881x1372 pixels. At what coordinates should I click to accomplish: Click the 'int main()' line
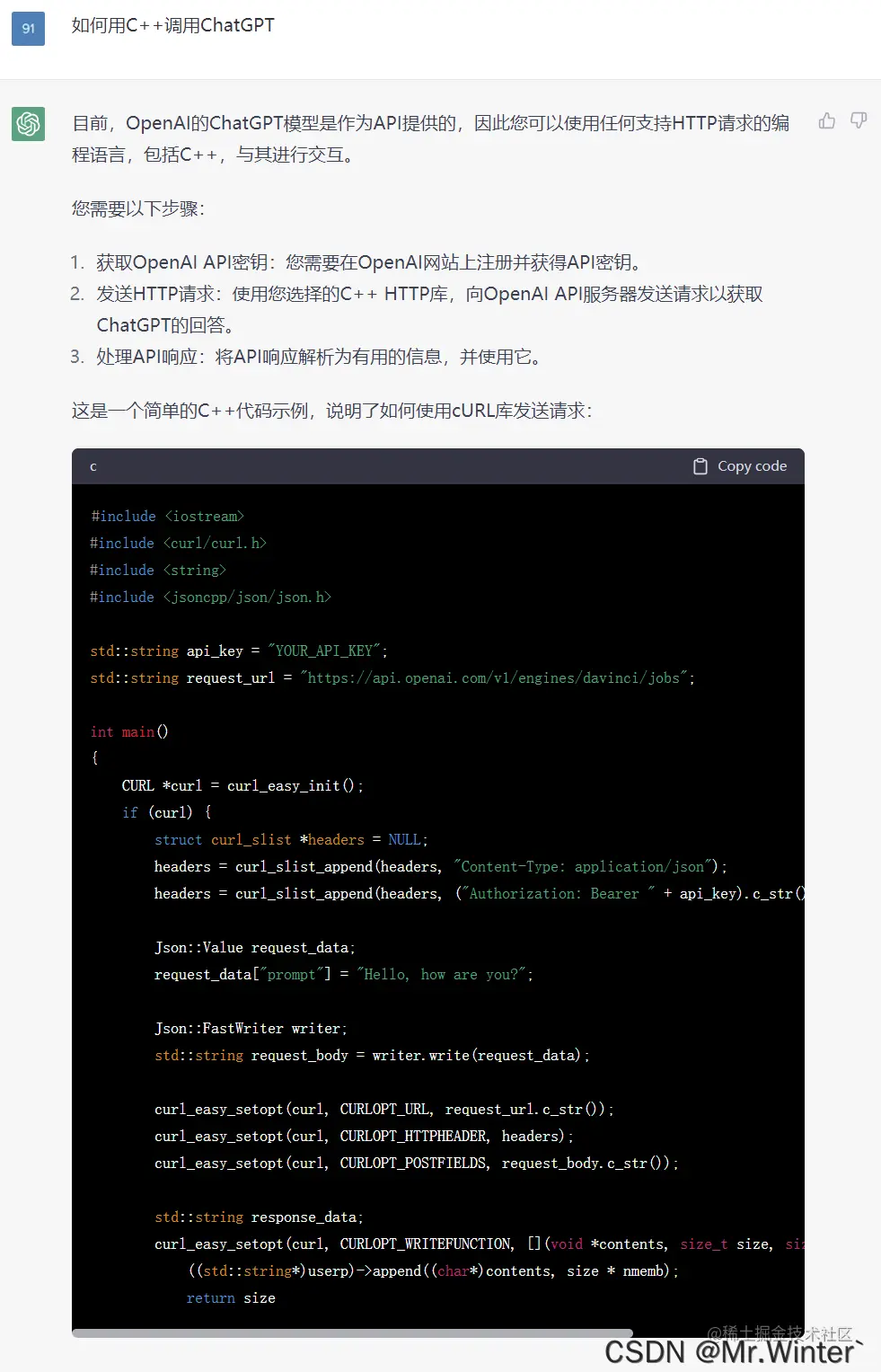point(129,731)
